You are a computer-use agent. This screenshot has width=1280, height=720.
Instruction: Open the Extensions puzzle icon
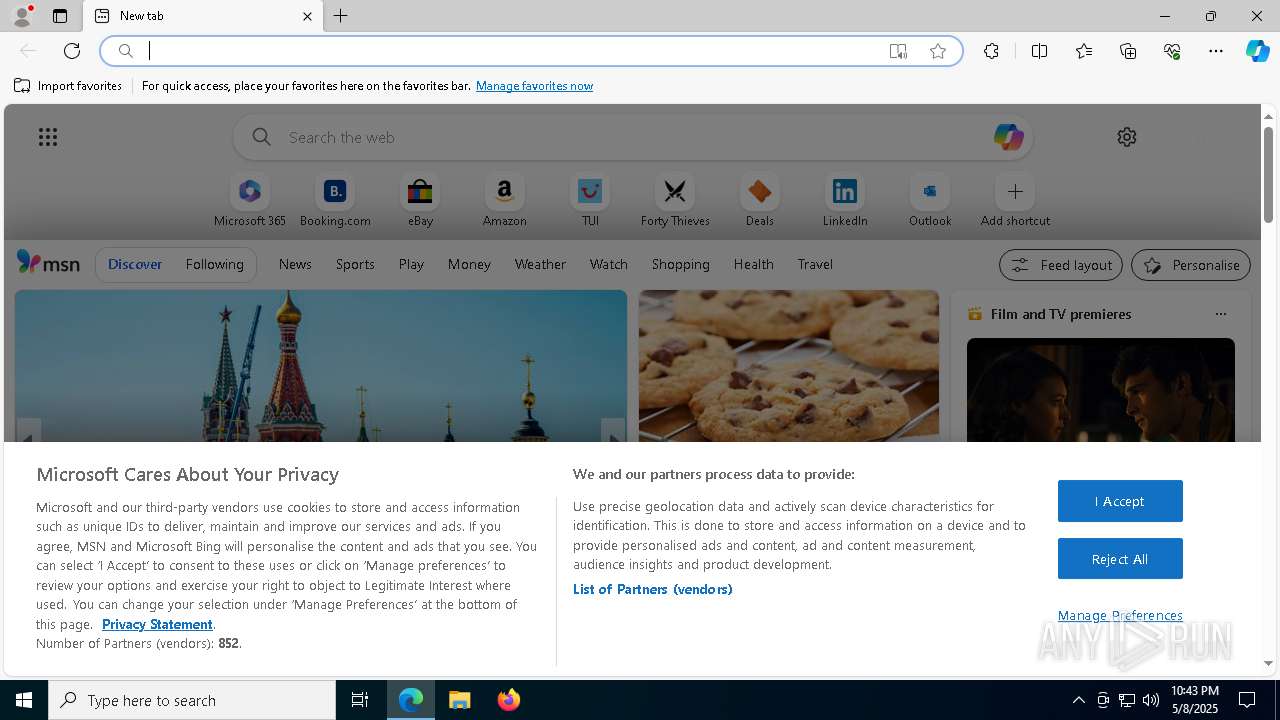point(991,51)
